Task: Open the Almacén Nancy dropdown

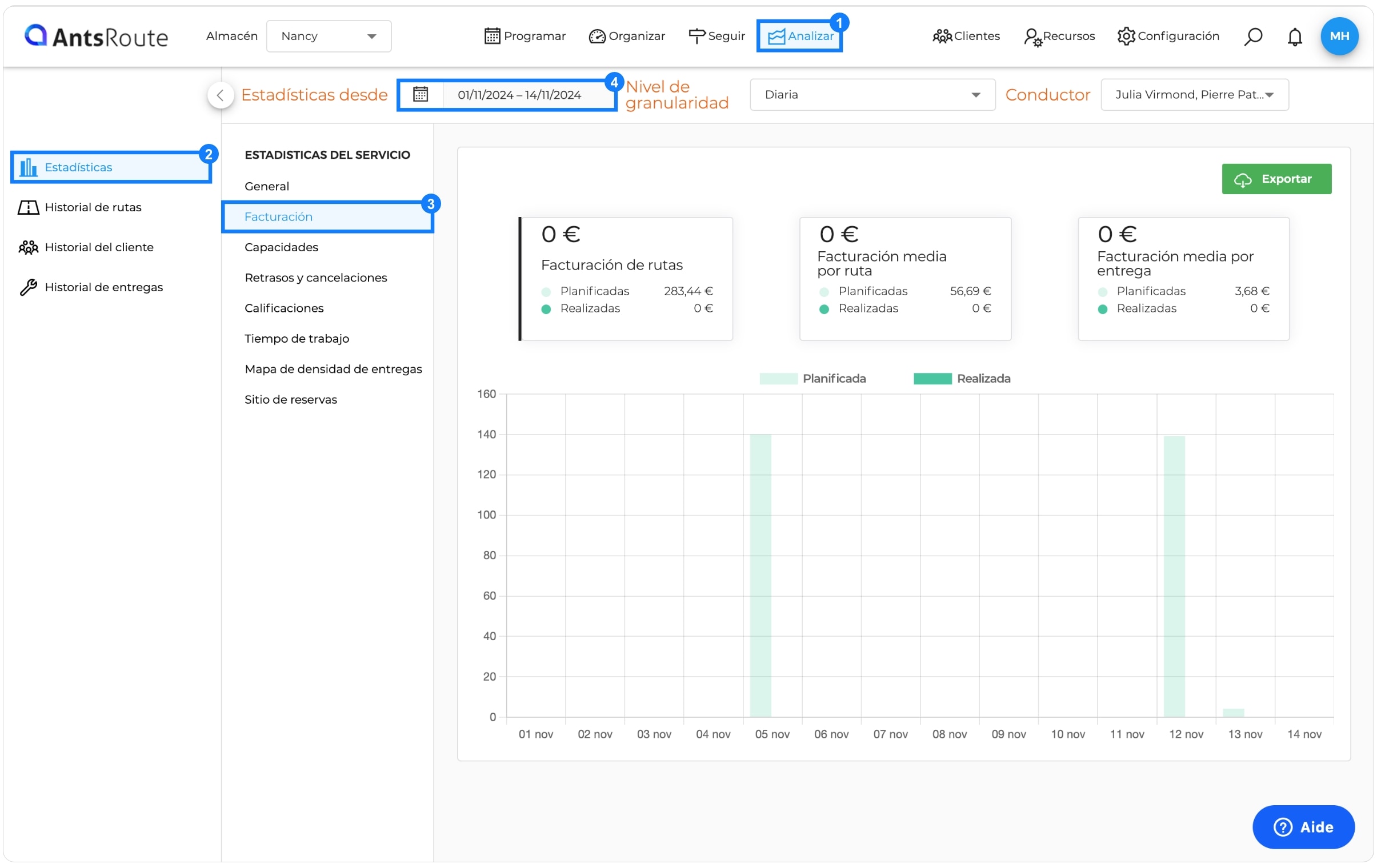Action: click(x=328, y=36)
